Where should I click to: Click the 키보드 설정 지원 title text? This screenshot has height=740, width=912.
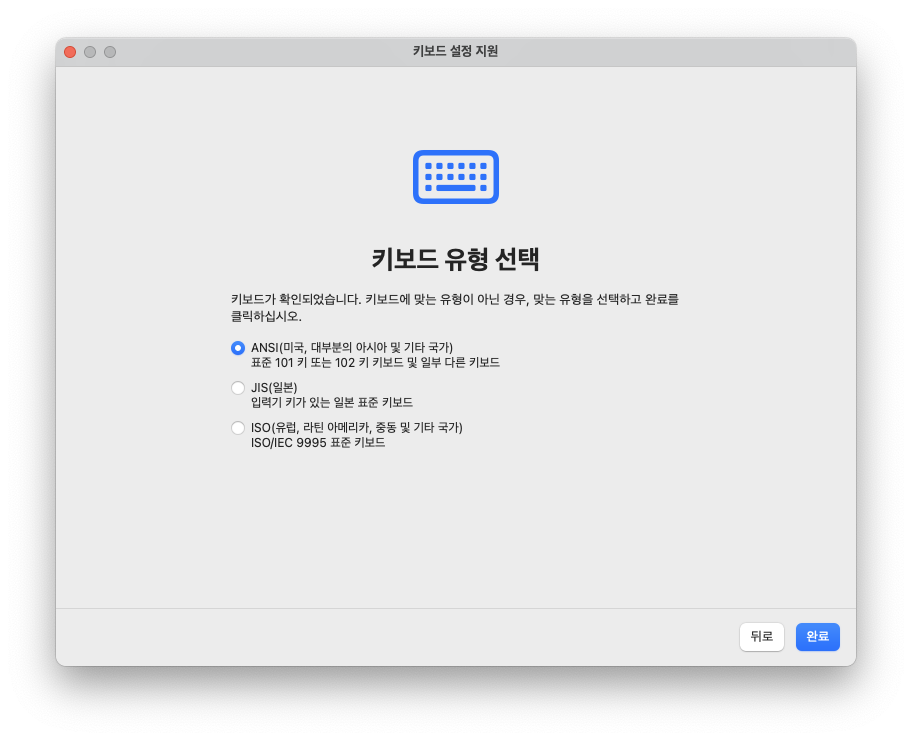coord(455,51)
